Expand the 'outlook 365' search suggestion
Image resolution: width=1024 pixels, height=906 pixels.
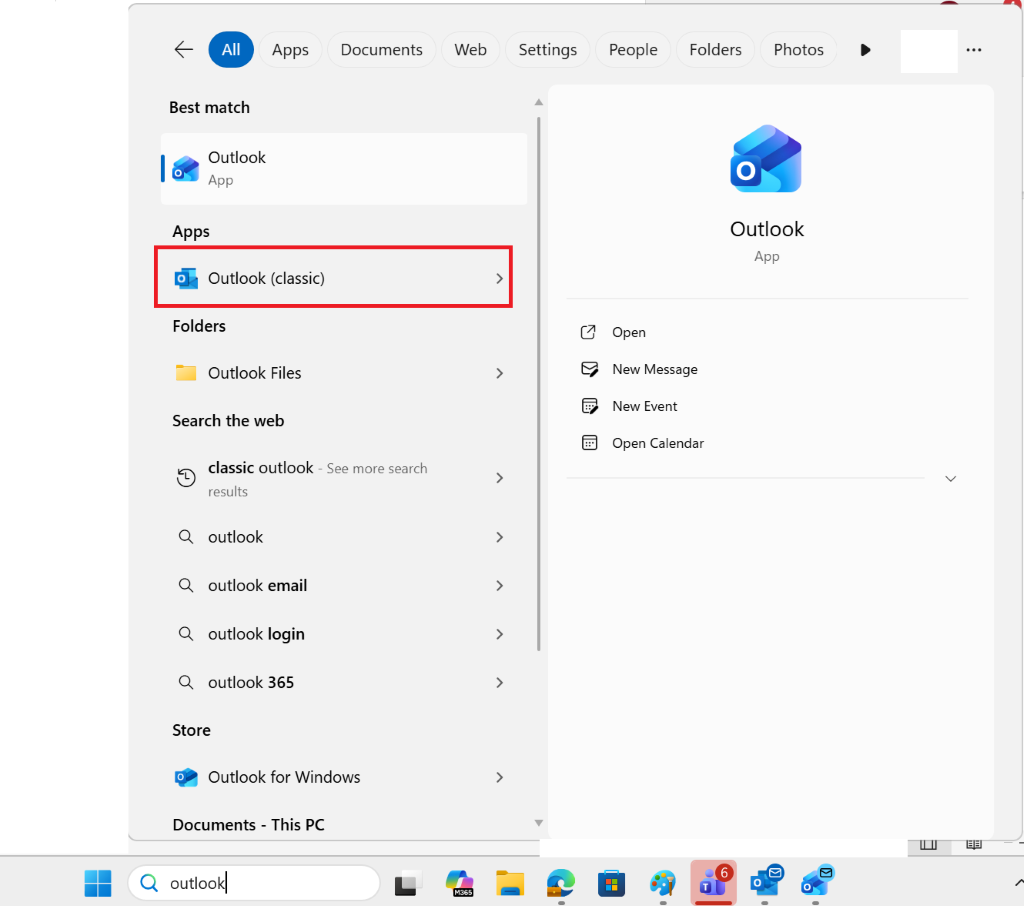[x=499, y=682]
